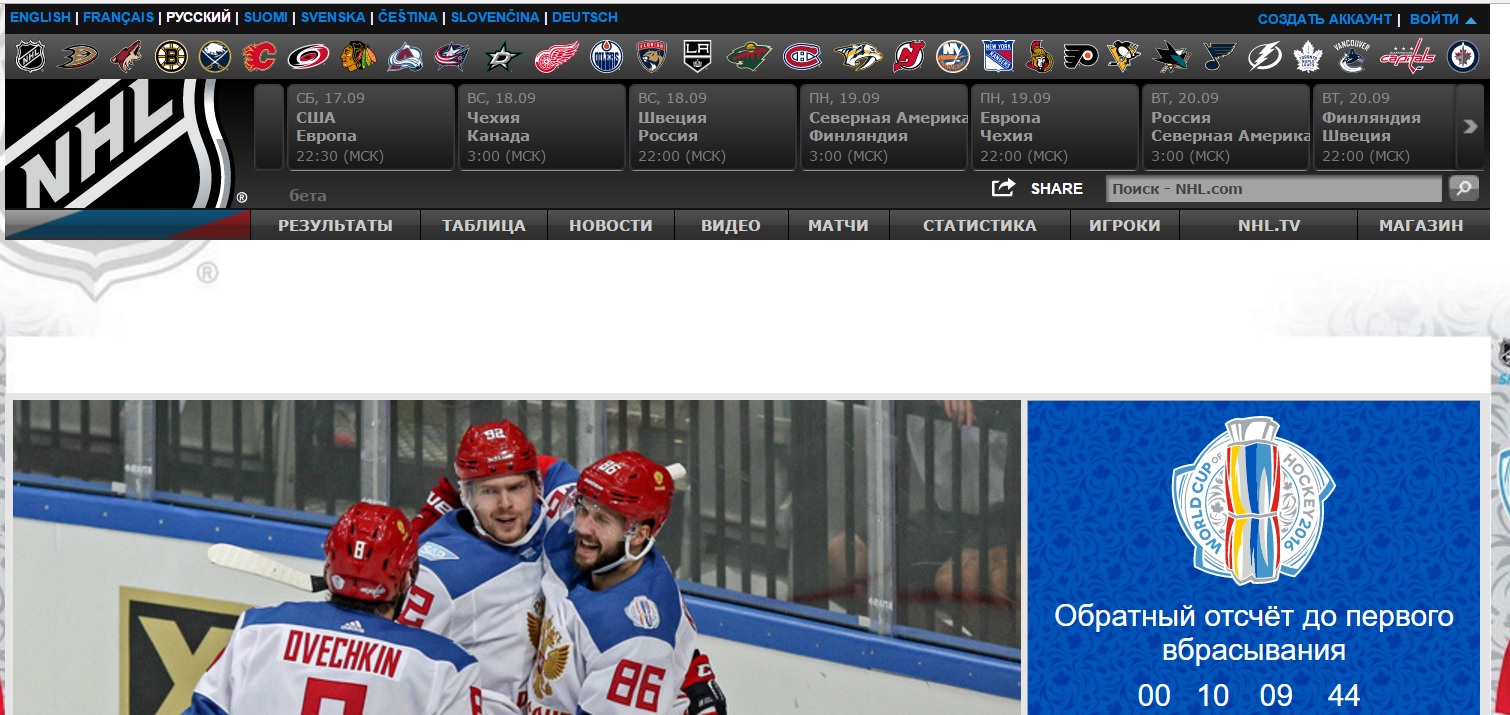
Task: Open the Columbus Blue Jackets logo
Action: tap(452, 57)
